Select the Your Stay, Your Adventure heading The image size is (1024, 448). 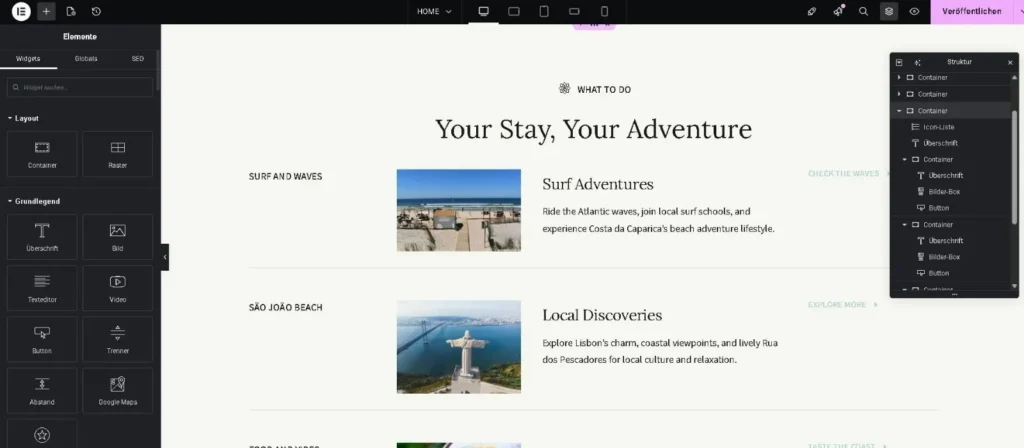[594, 129]
